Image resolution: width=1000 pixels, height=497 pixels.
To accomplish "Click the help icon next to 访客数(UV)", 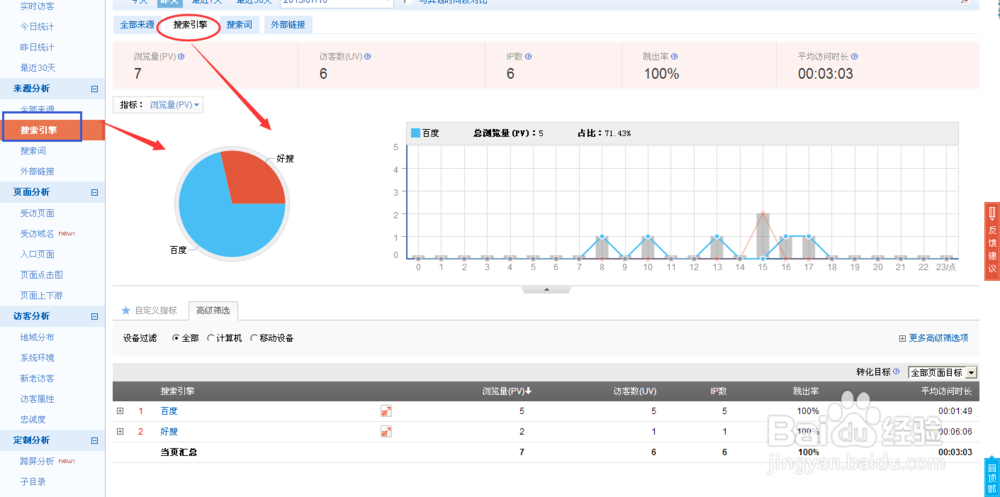I will coord(368,56).
